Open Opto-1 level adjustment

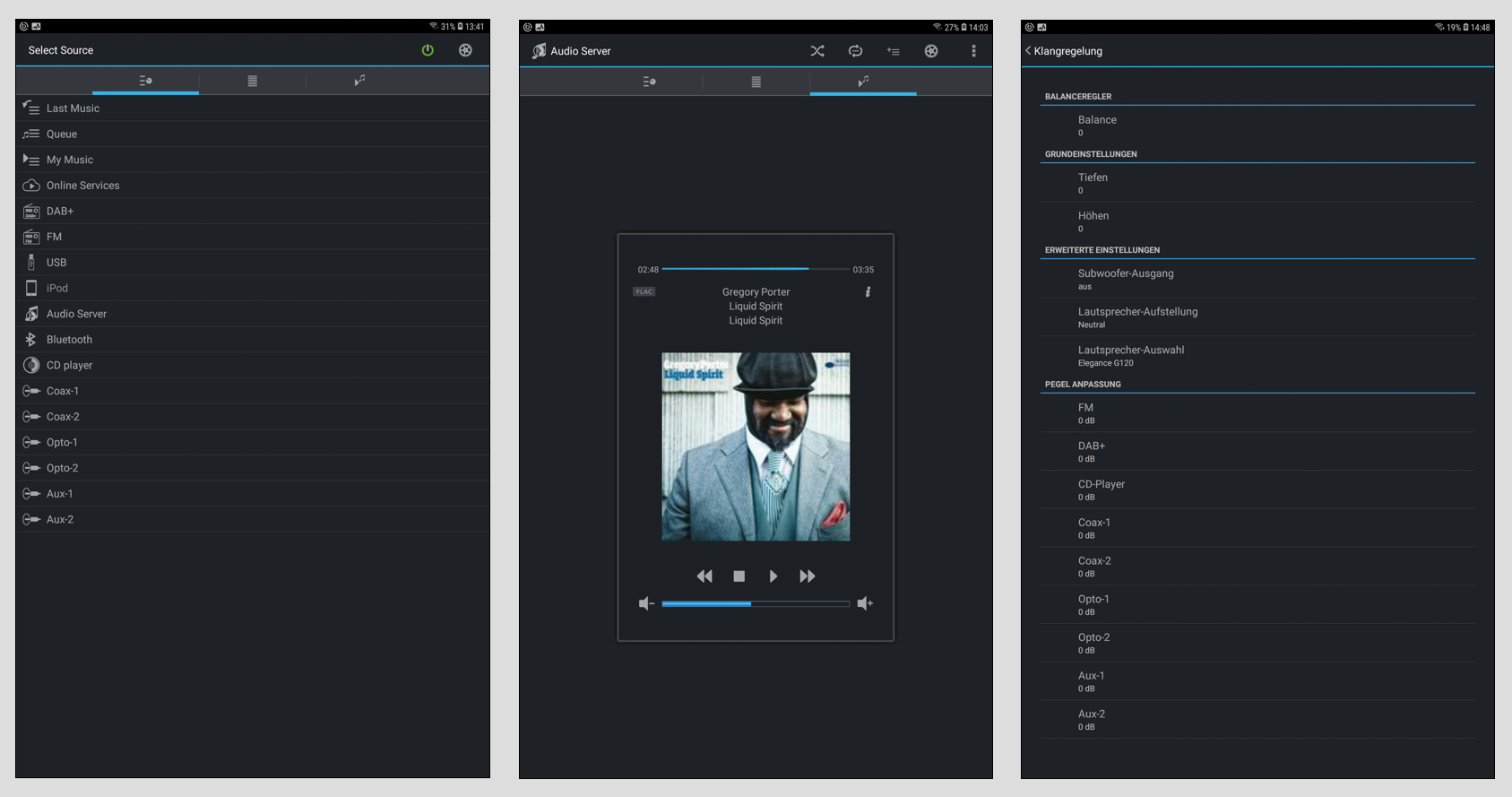coord(1257,605)
